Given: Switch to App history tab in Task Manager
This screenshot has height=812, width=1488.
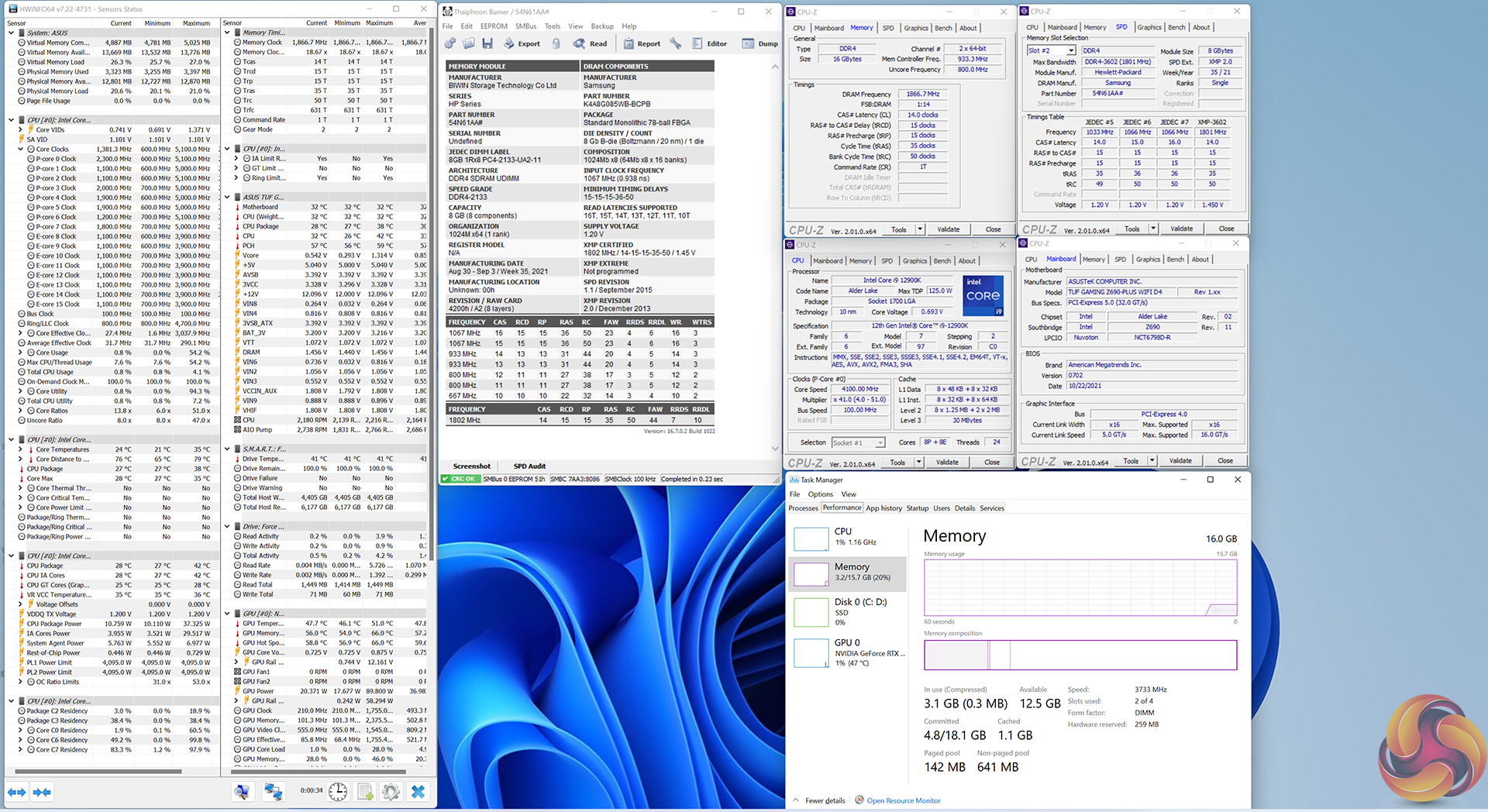Looking at the screenshot, I should [883, 508].
